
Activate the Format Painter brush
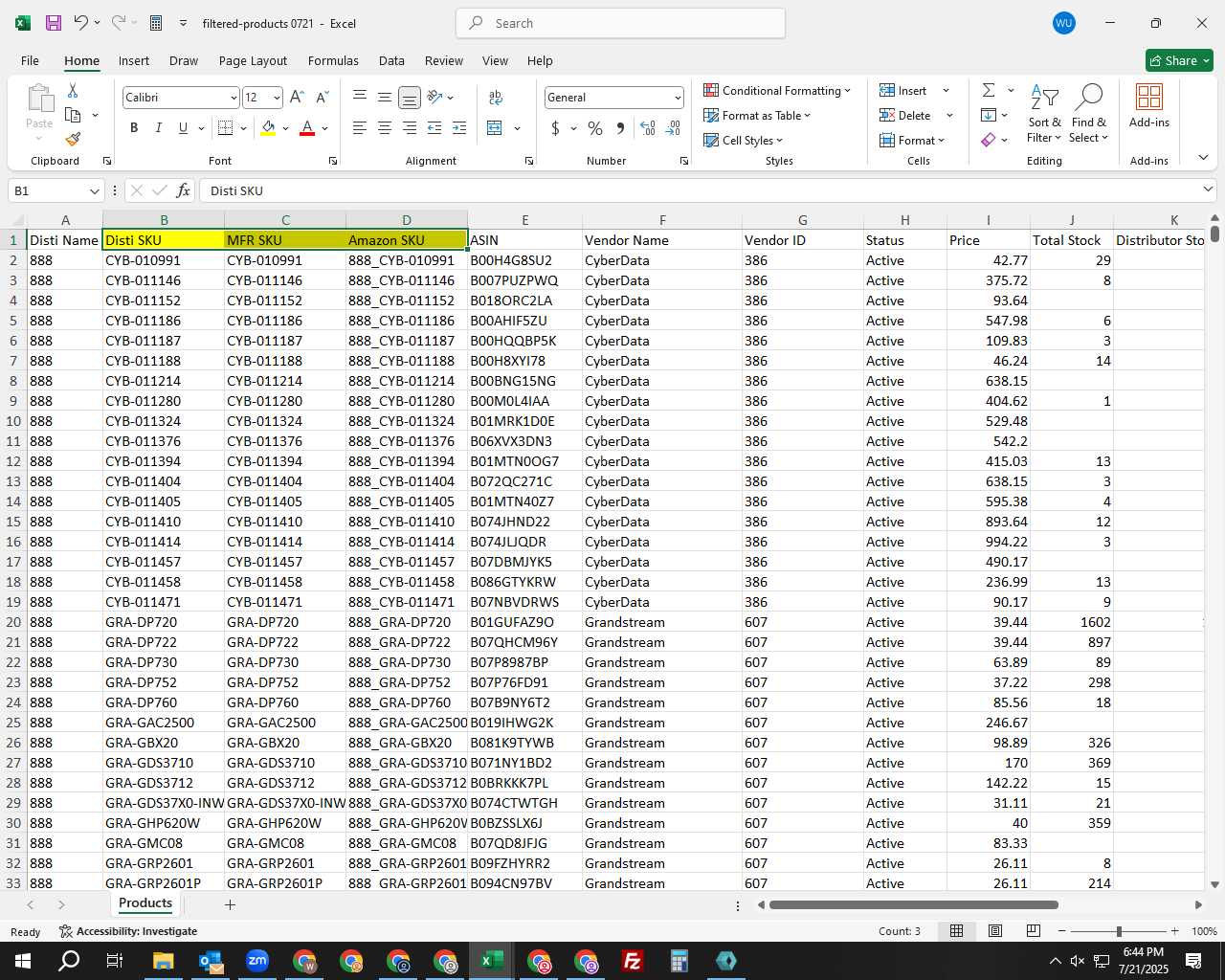tap(73, 140)
